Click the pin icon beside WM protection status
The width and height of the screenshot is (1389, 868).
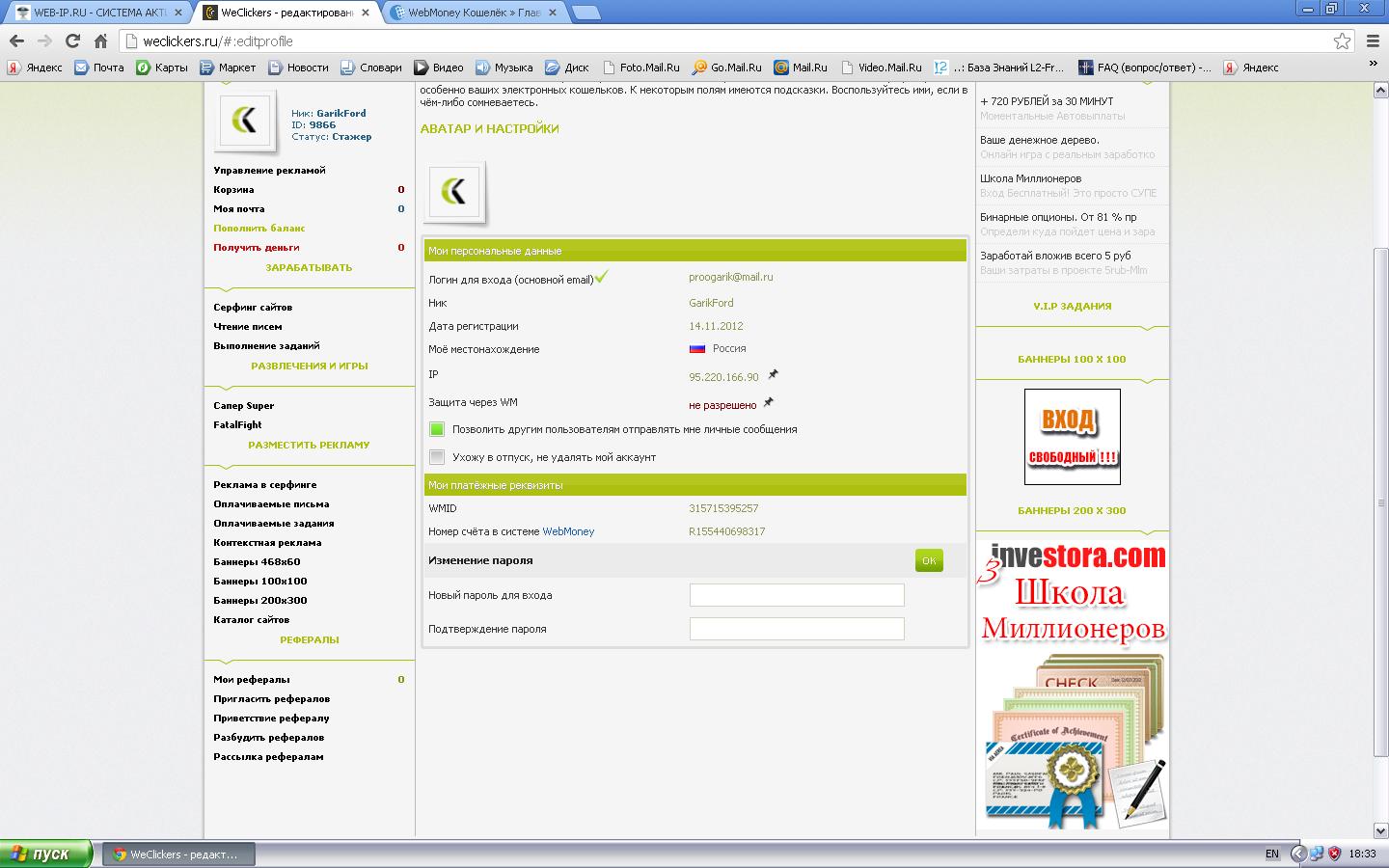(x=769, y=402)
